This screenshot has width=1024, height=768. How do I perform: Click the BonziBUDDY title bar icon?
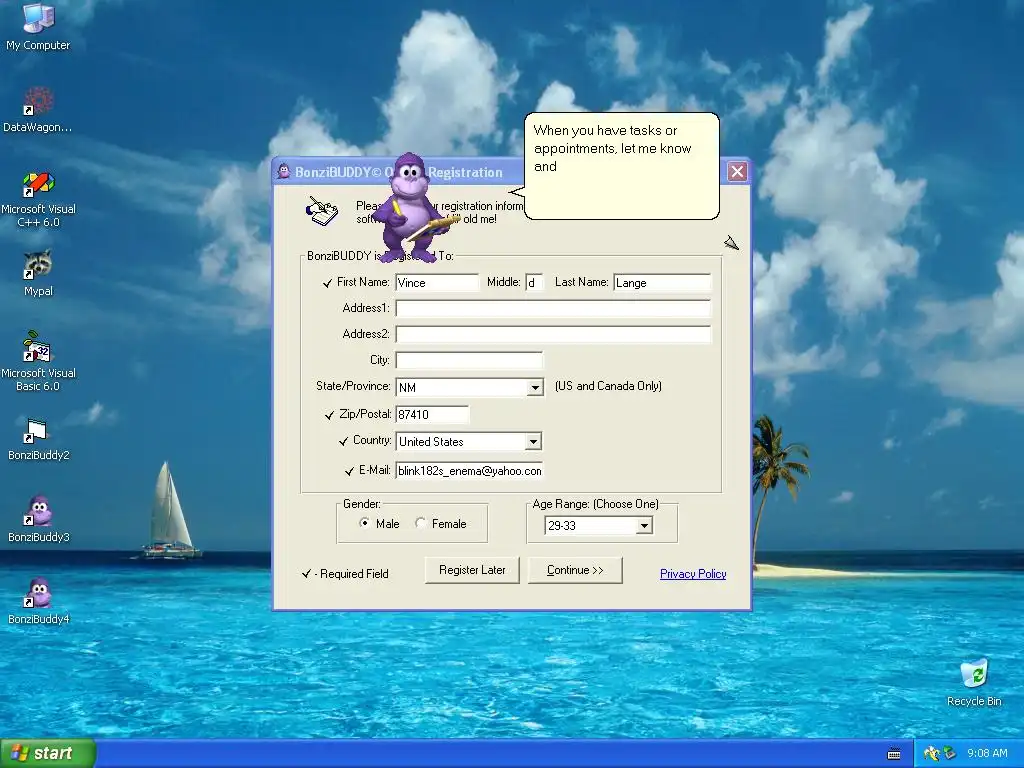coord(283,172)
